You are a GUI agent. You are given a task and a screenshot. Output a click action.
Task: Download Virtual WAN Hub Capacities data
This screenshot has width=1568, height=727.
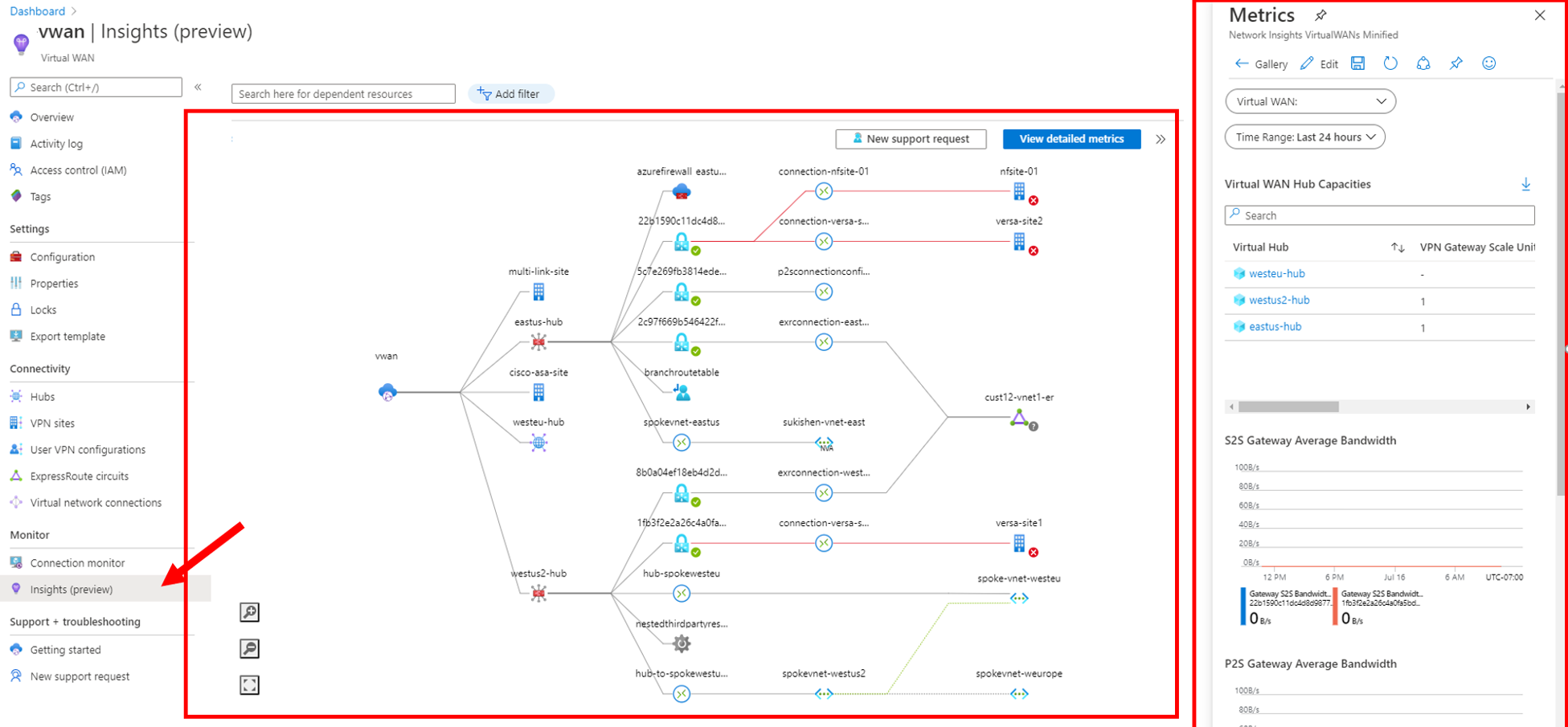click(x=1525, y=185)
